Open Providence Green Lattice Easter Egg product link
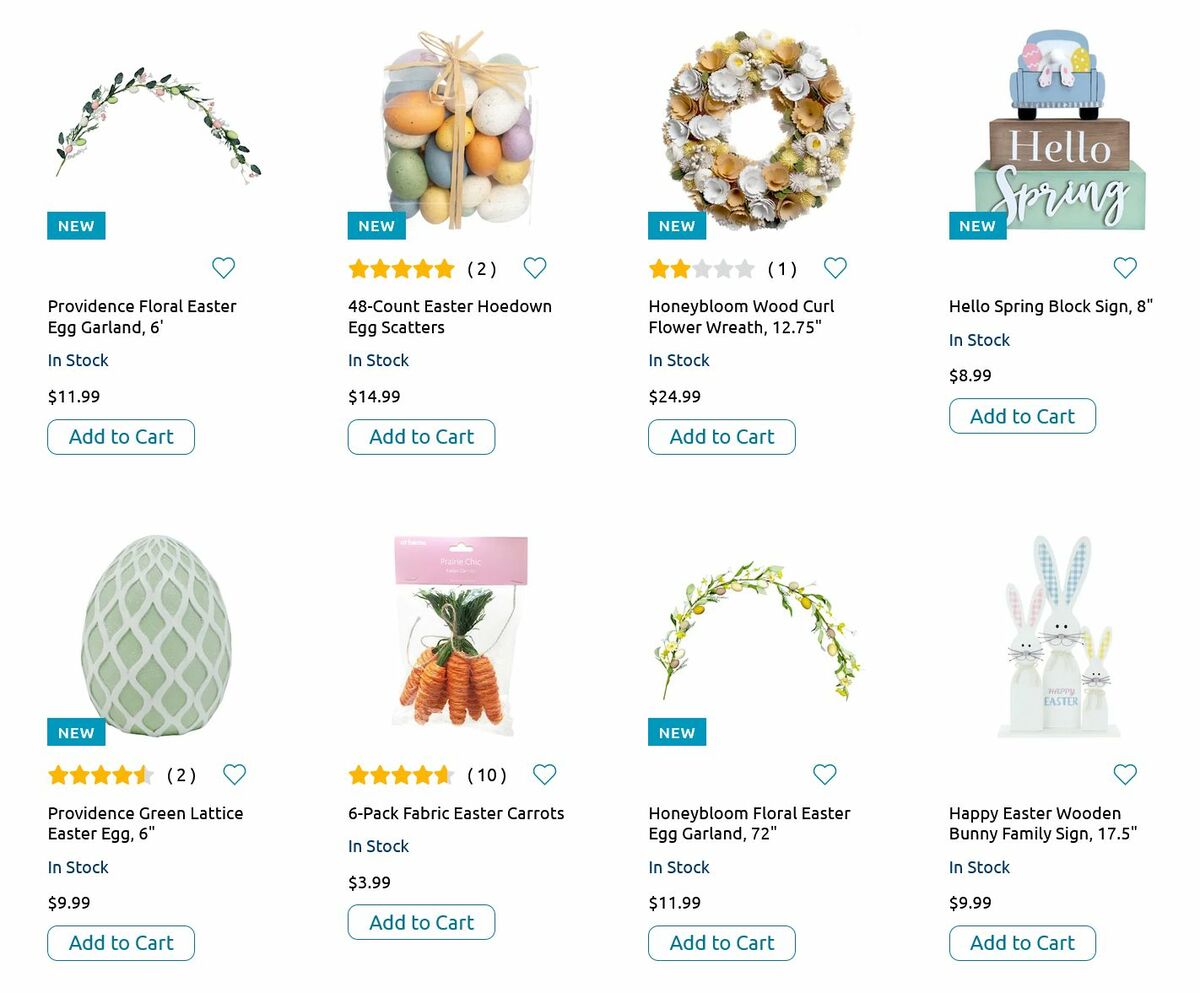This screenshot has height=993, width=1200. tap(145, 823)
